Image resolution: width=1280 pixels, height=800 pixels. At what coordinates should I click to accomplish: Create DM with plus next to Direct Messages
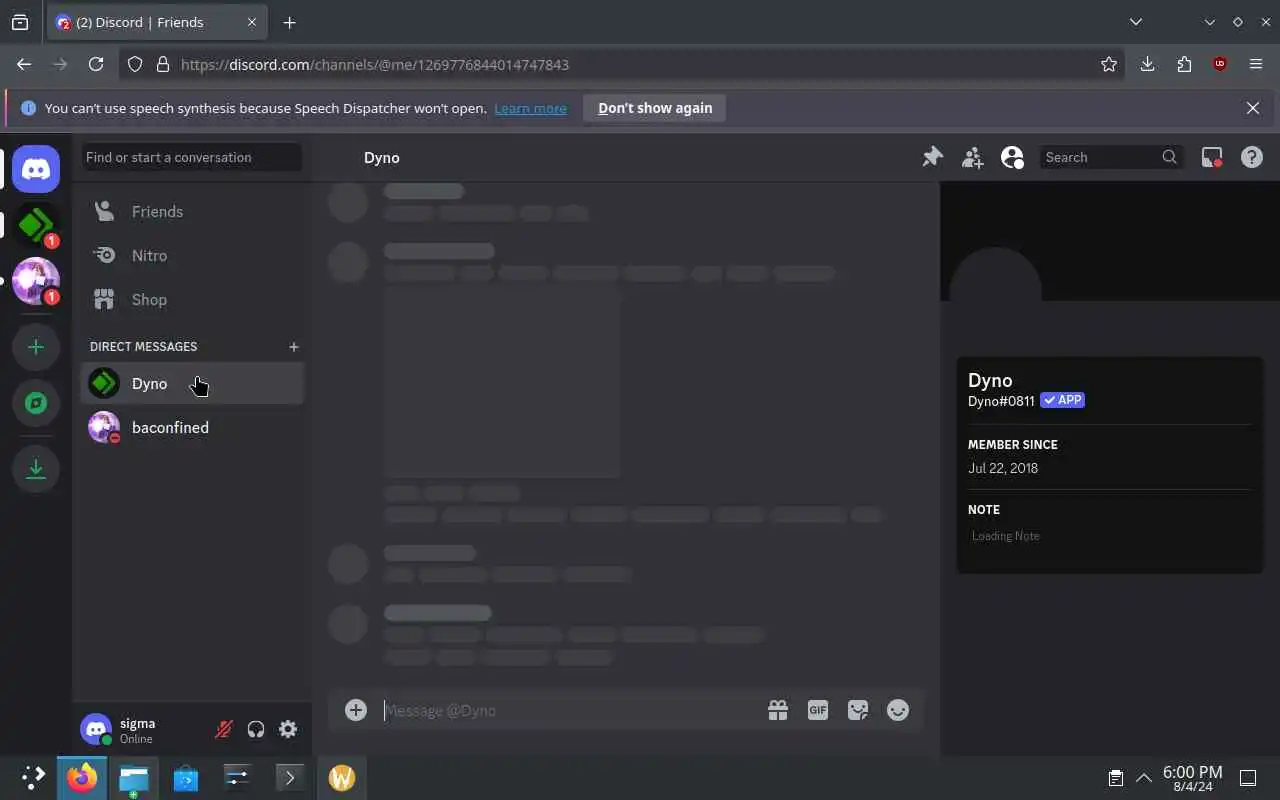coord(293,347)
